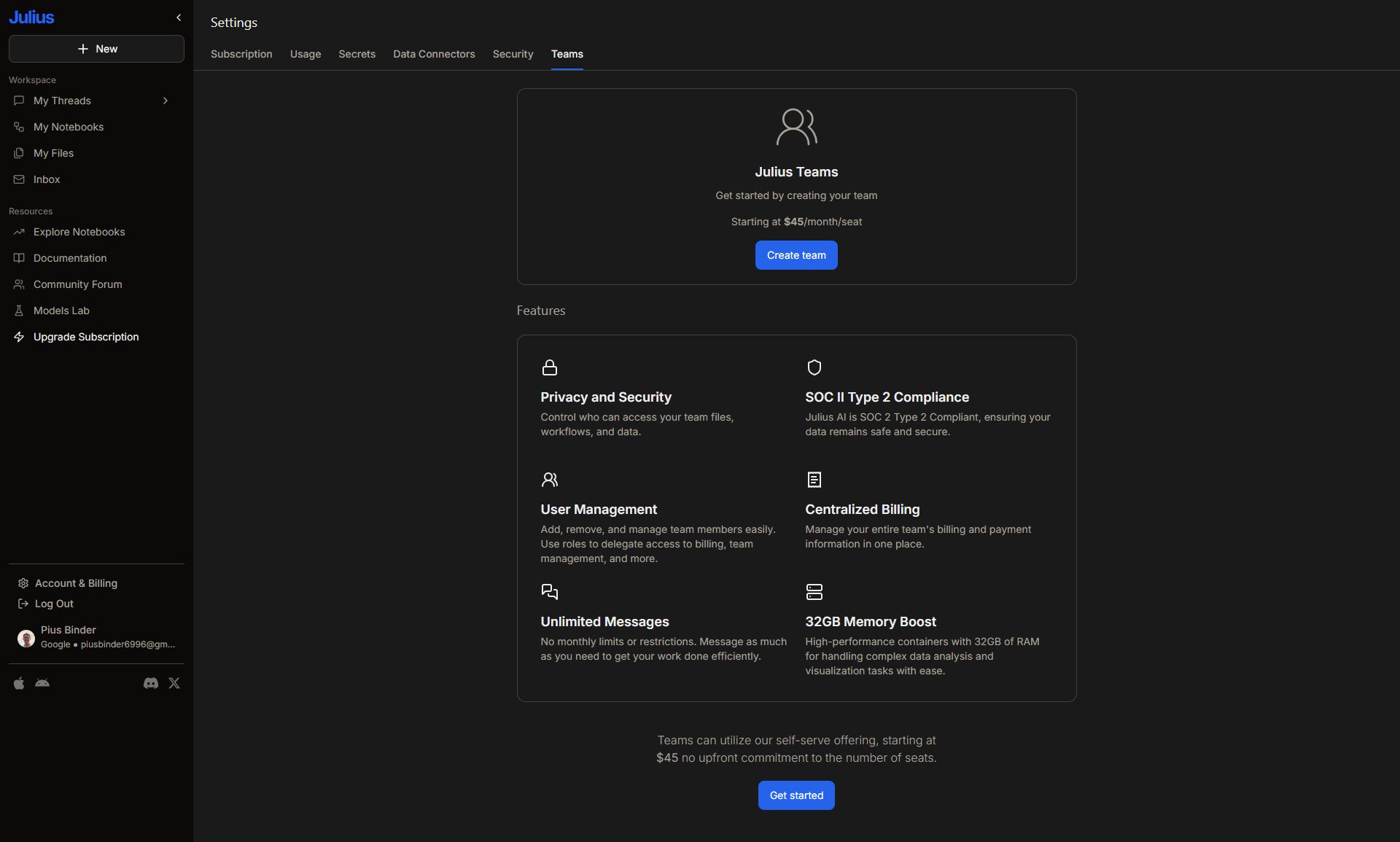
Task: Switch to the Secrets tab
Action: [357, 54]
